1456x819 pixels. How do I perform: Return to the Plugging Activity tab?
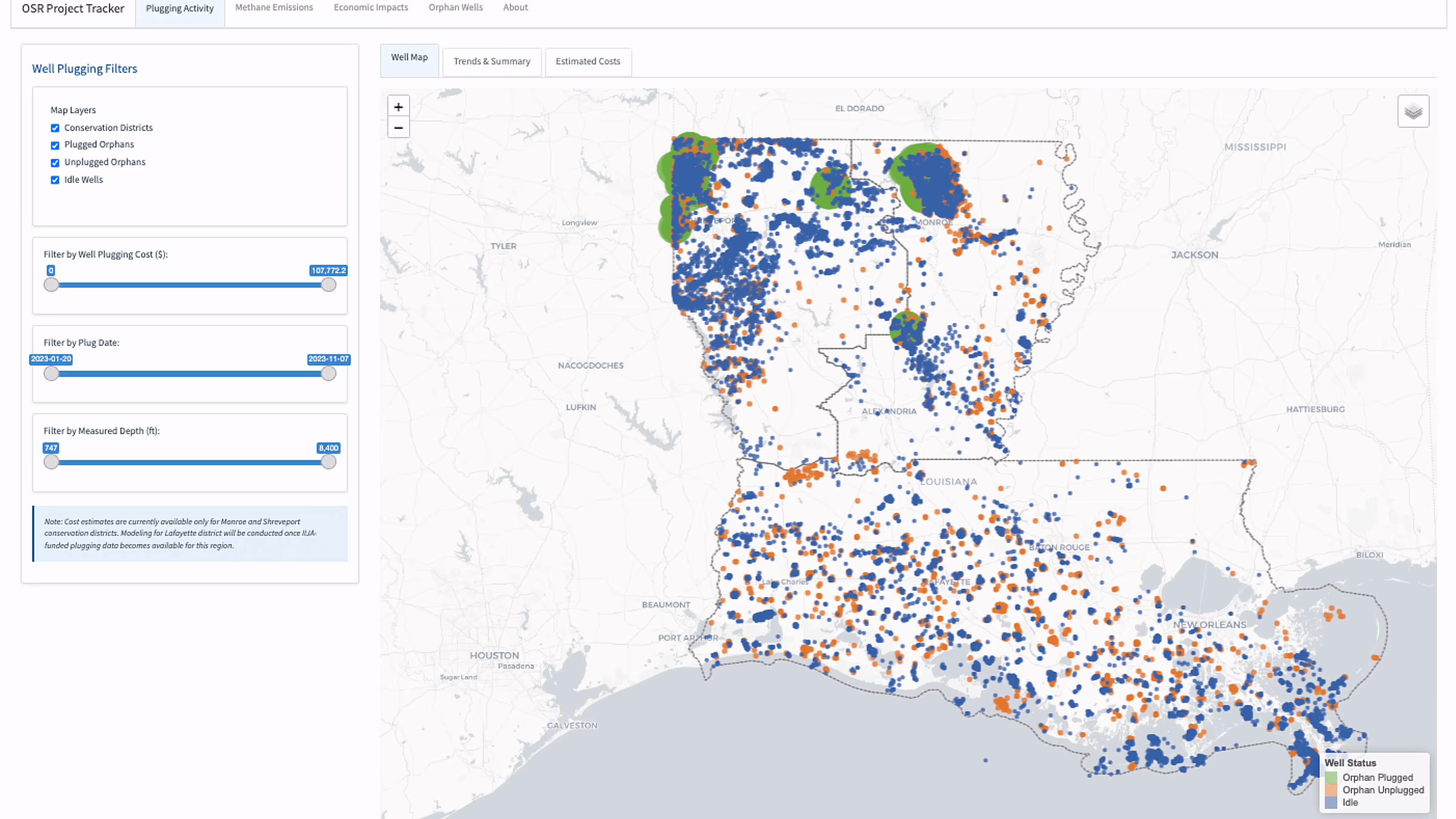[179, 8]
